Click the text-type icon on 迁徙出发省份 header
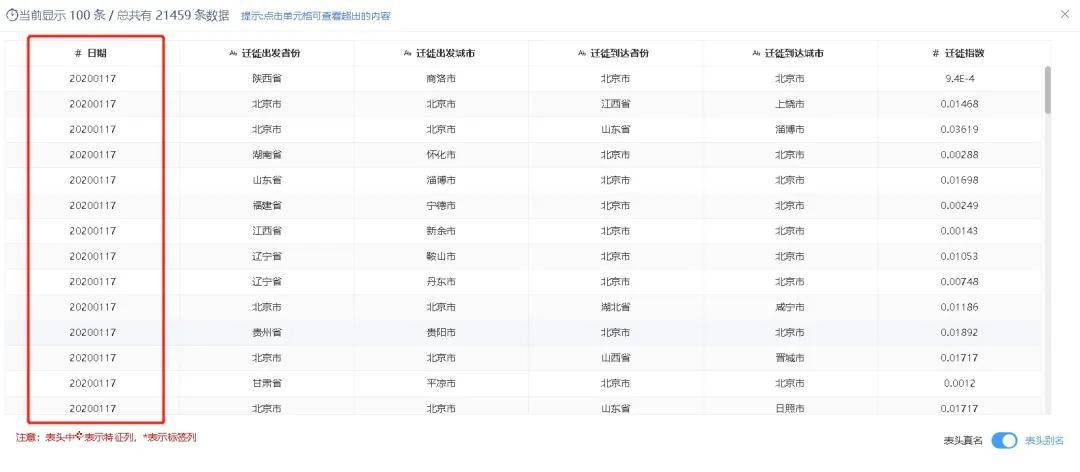The height and width of the screenshot is (472, 1080). 233,53
